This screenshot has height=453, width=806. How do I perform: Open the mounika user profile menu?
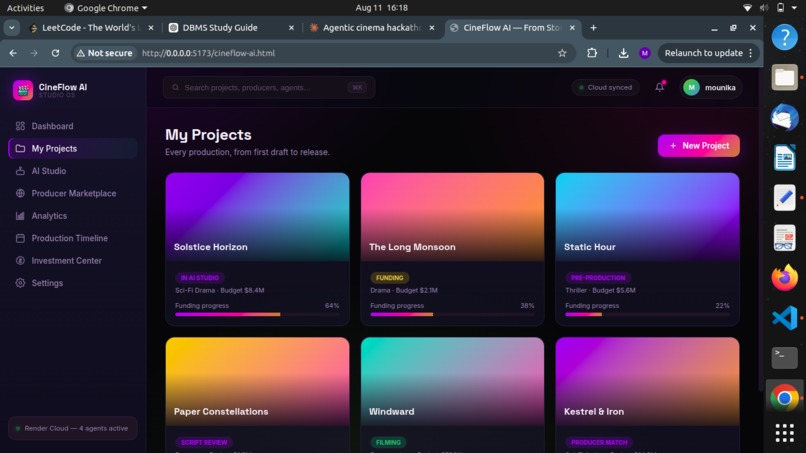pyautogui.click(x=710, y=87)
